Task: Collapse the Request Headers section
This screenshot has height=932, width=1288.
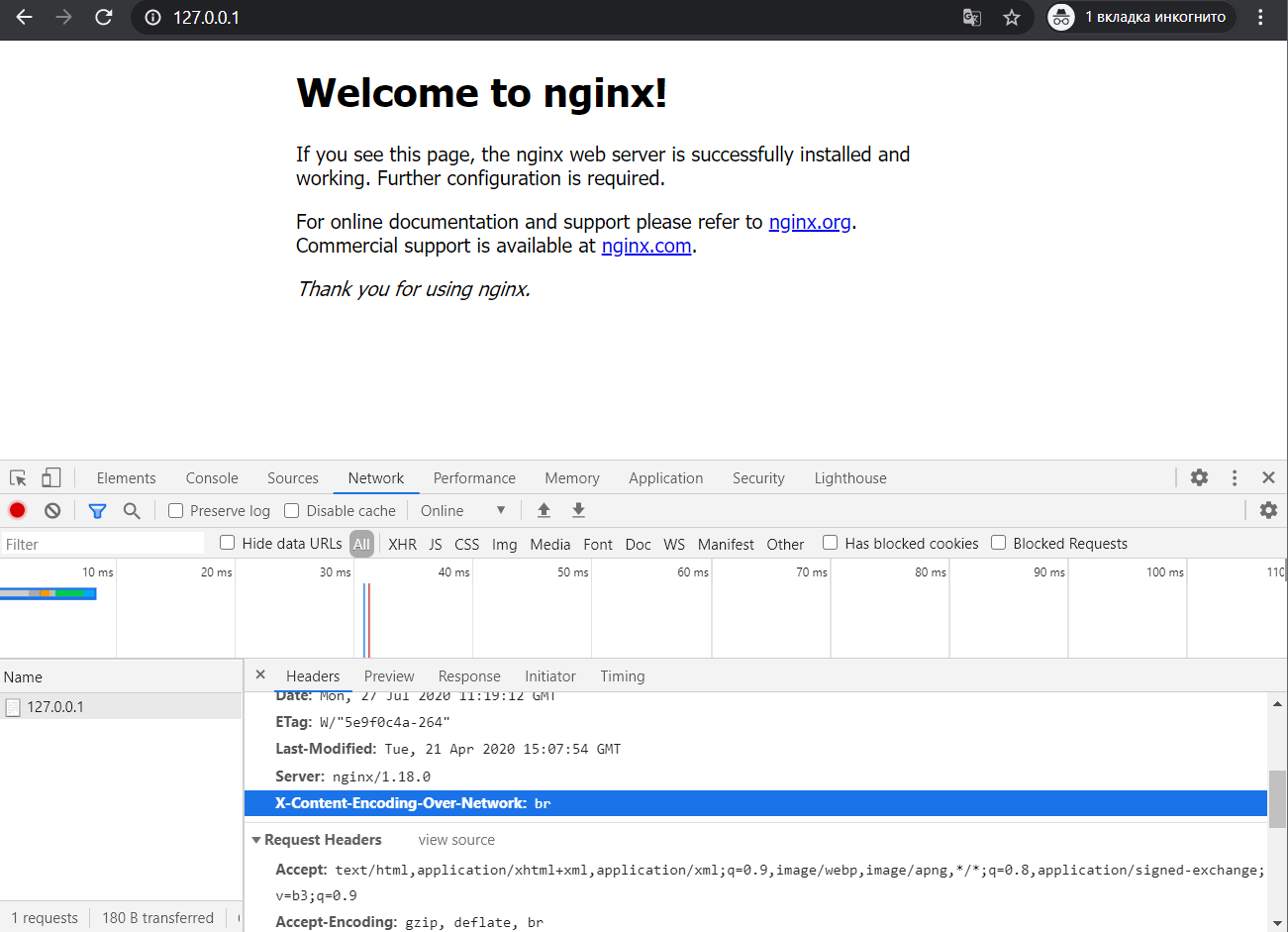Action: click(256, 840)
